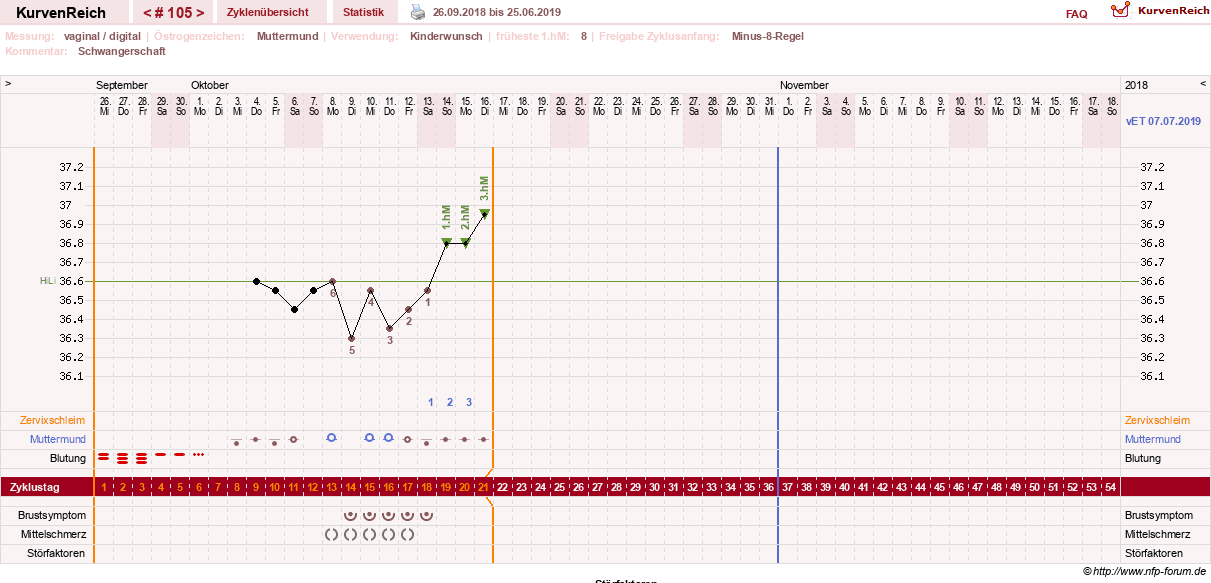Click the 1.hM green triangle marker

tap(446, 242)
